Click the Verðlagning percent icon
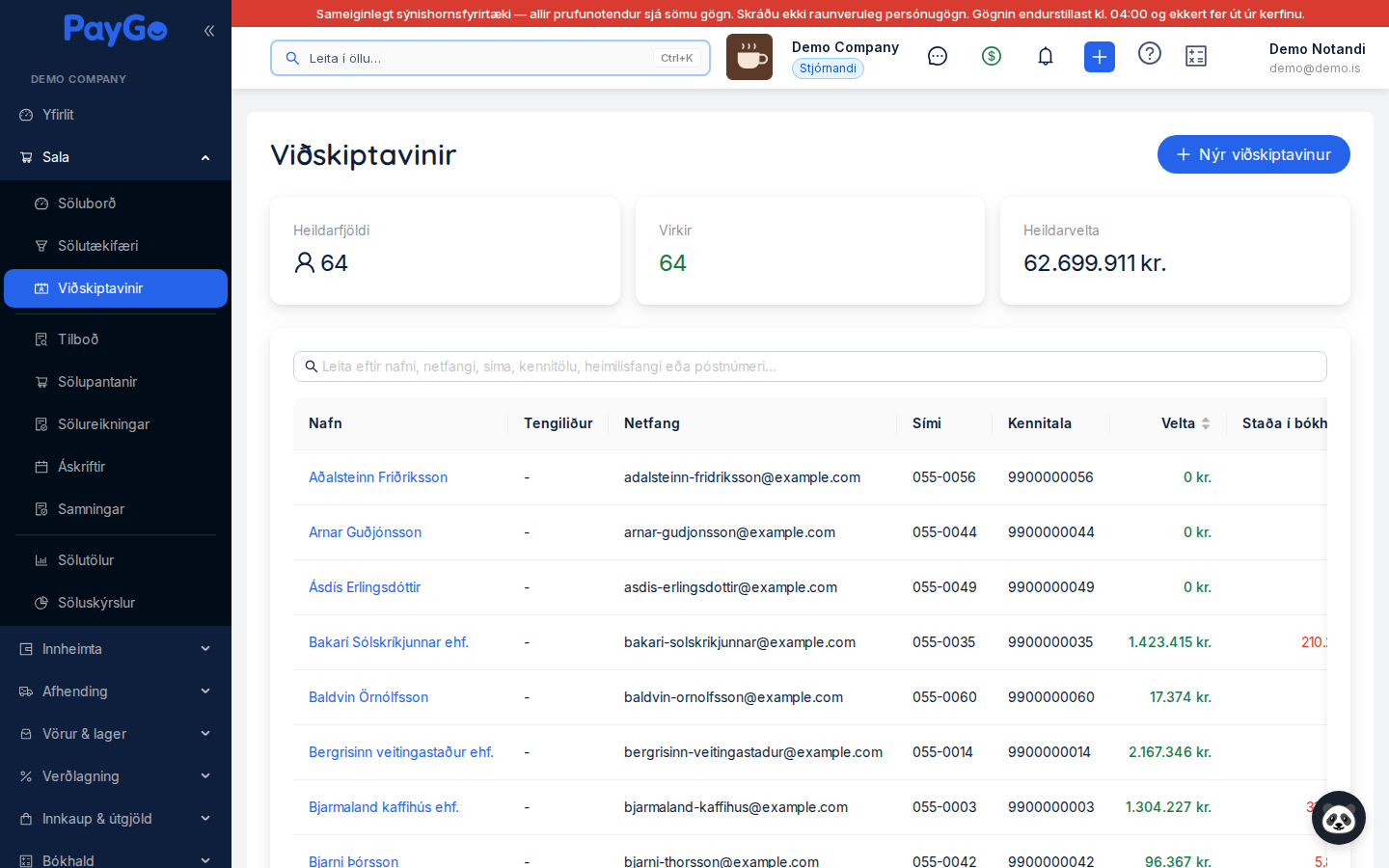Image resolution: width=1389 pixels, height=868 pixels. [x=26, y=776]
